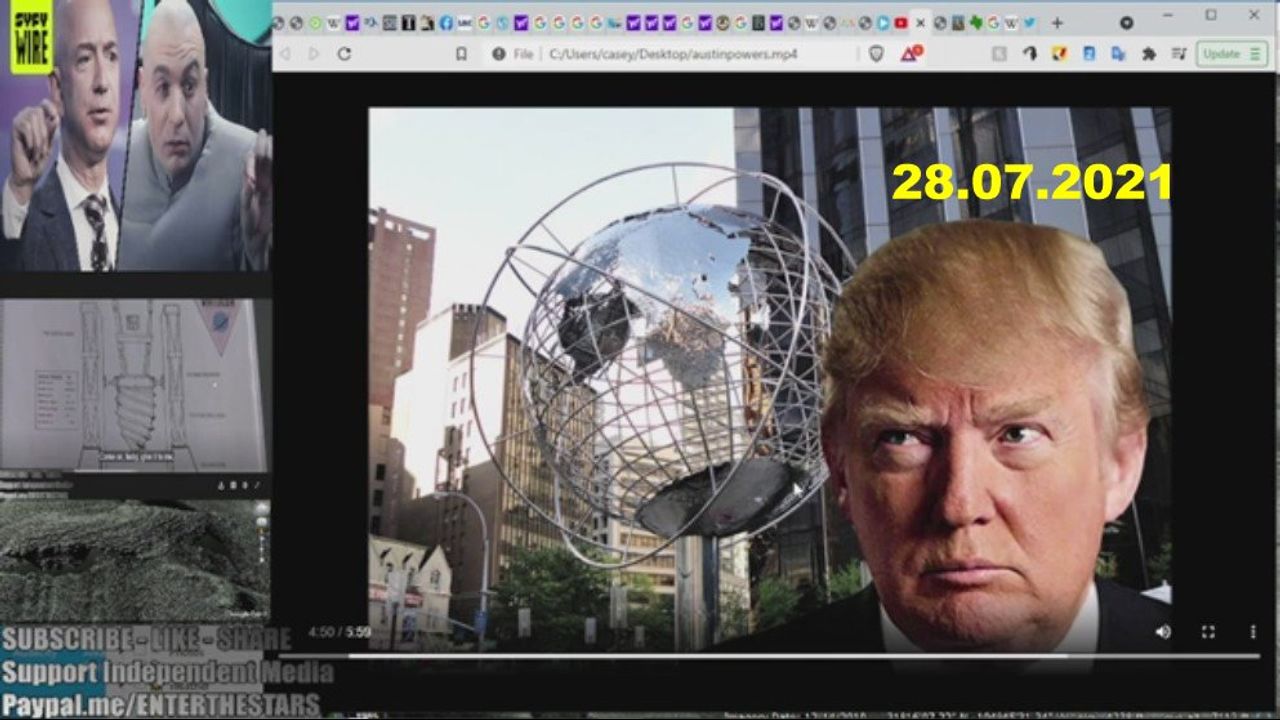Open the Extensions puzzle piece icon
This screenshot has height=720, width=1280.
click(x=1149, y=54)
